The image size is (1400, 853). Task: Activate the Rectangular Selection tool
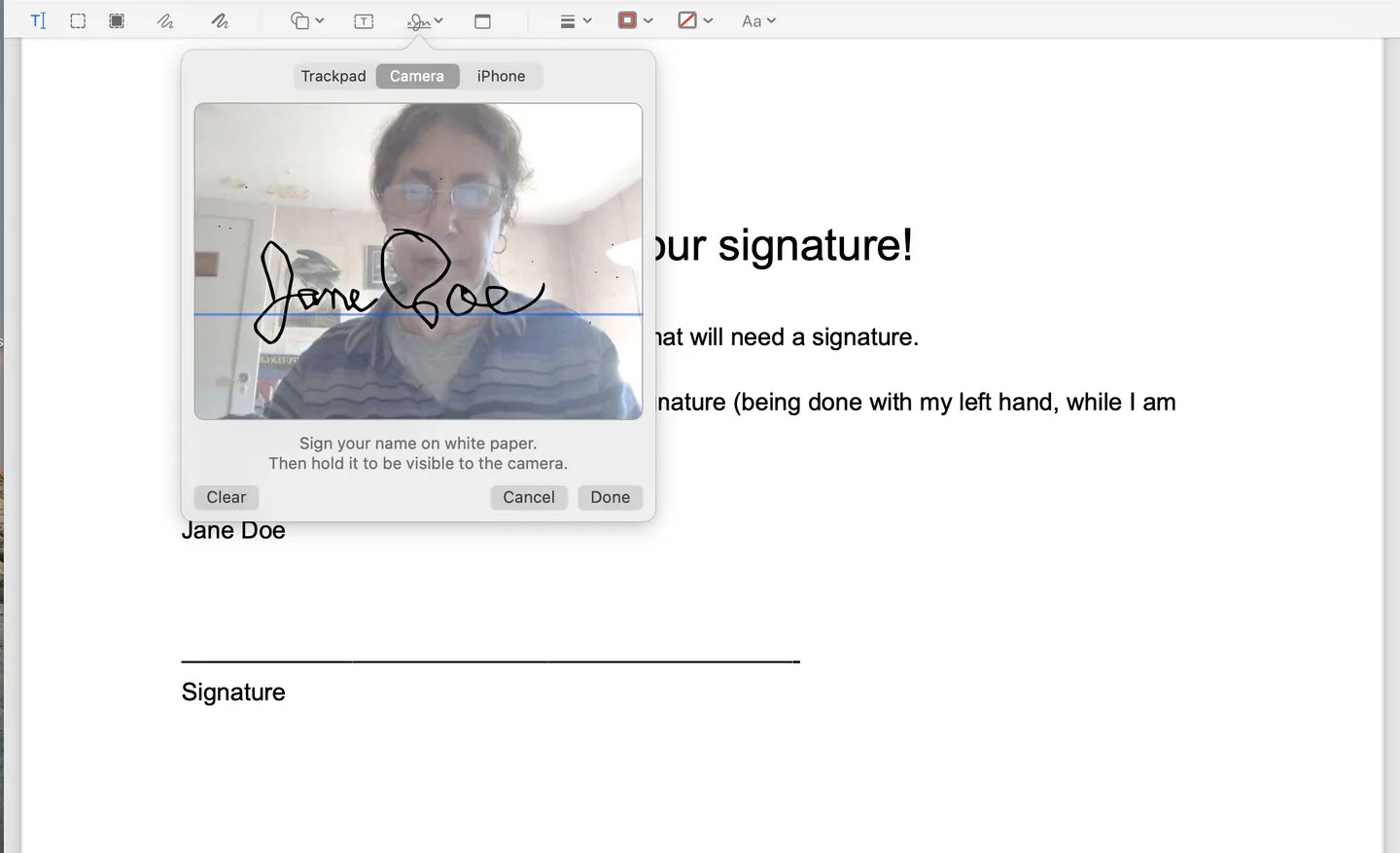click(78, 19)
